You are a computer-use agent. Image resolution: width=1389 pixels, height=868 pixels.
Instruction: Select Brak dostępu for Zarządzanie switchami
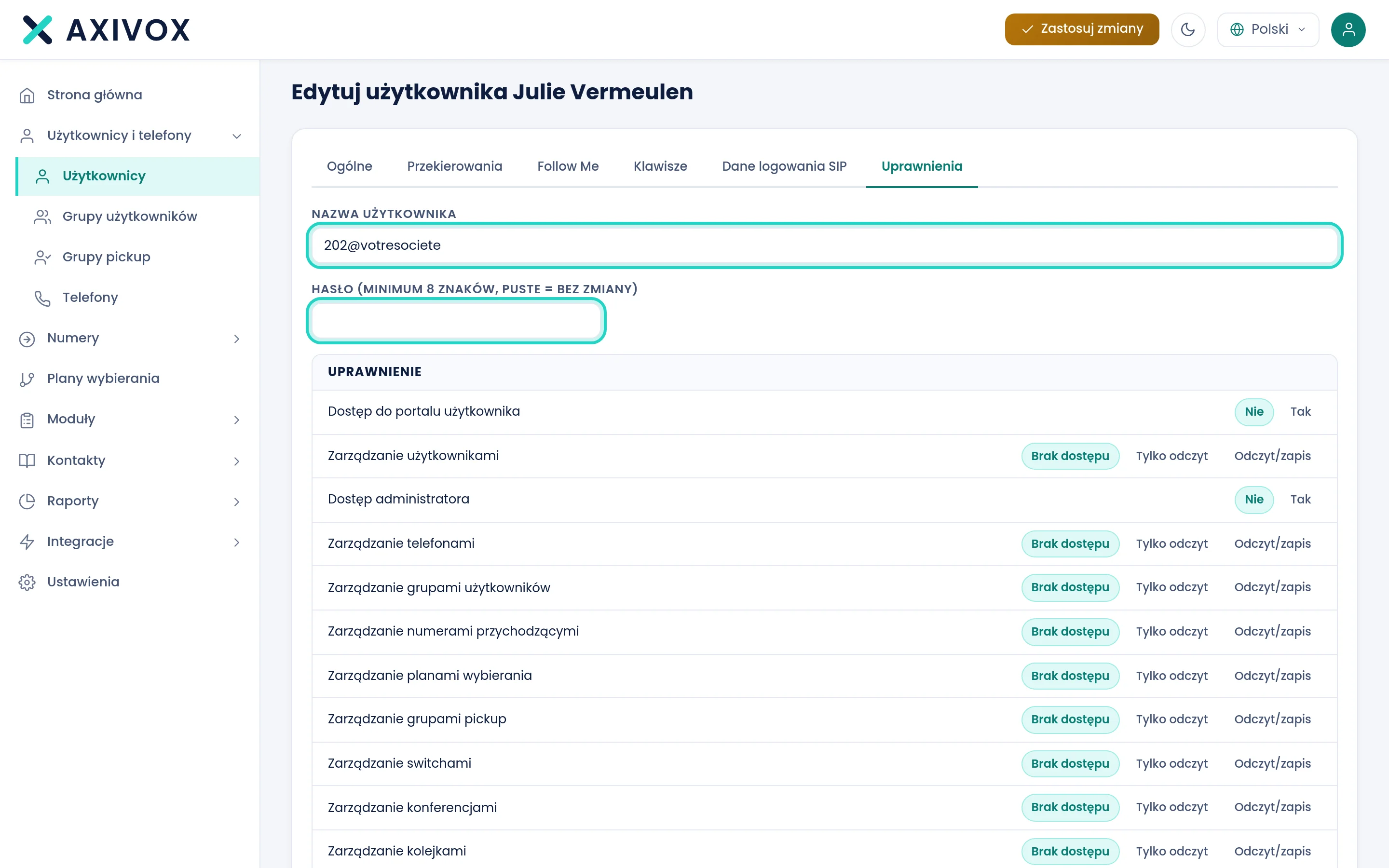click(1070, 763)
